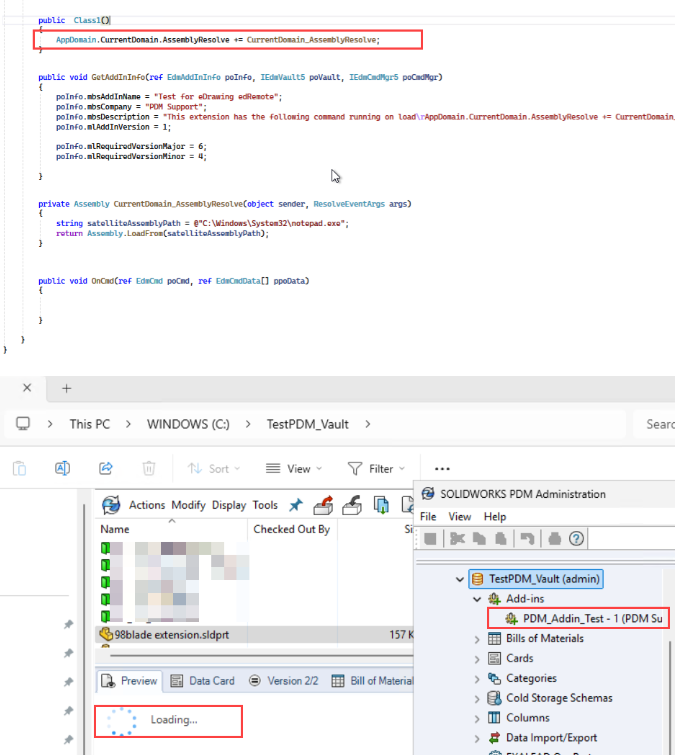The width and height of the screenshot is (675, 755).
Task: Click the PDM Check Out icon in toolbar
Action: click(323, 505)
